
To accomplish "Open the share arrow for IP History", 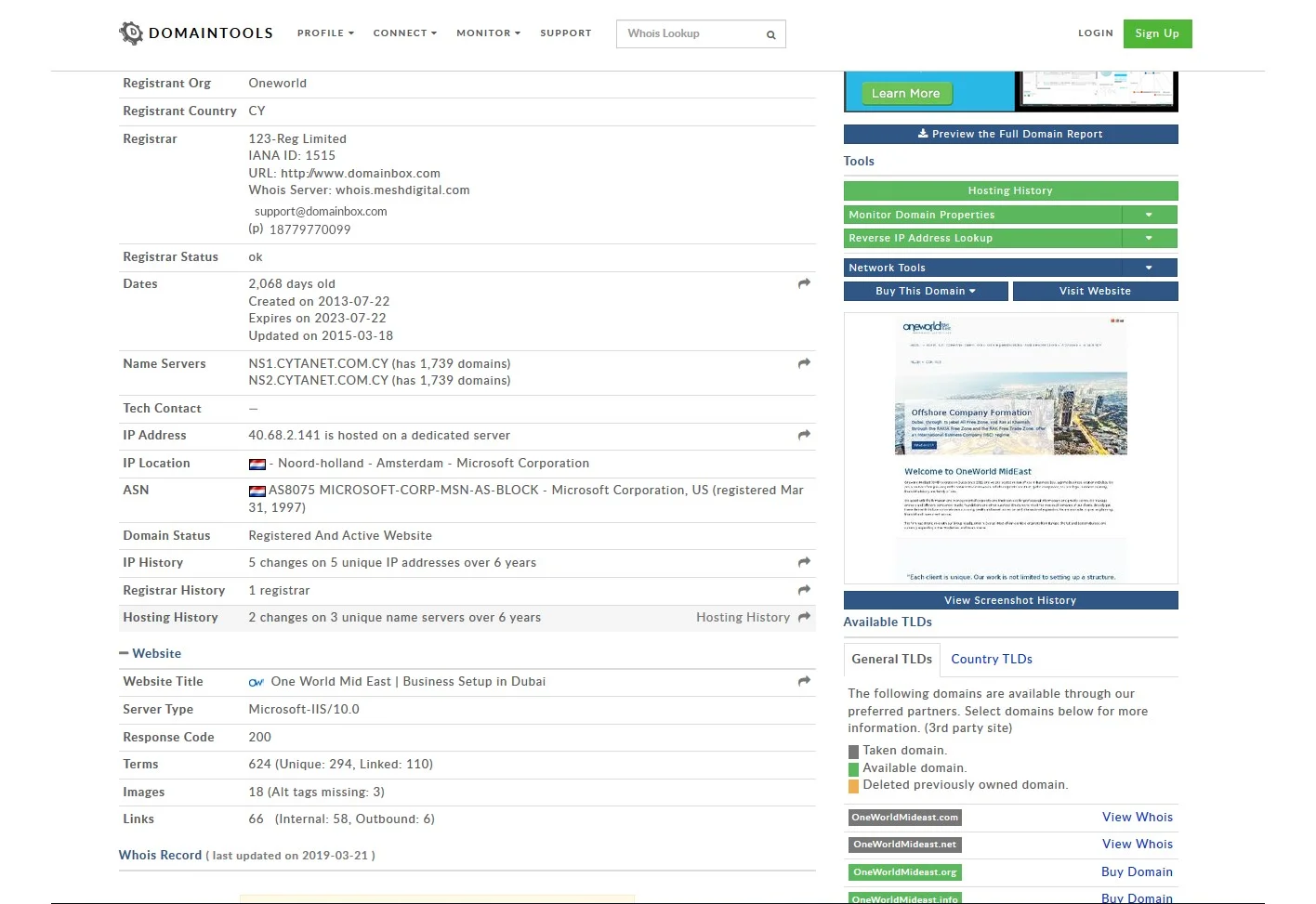I will pos(804,562).
